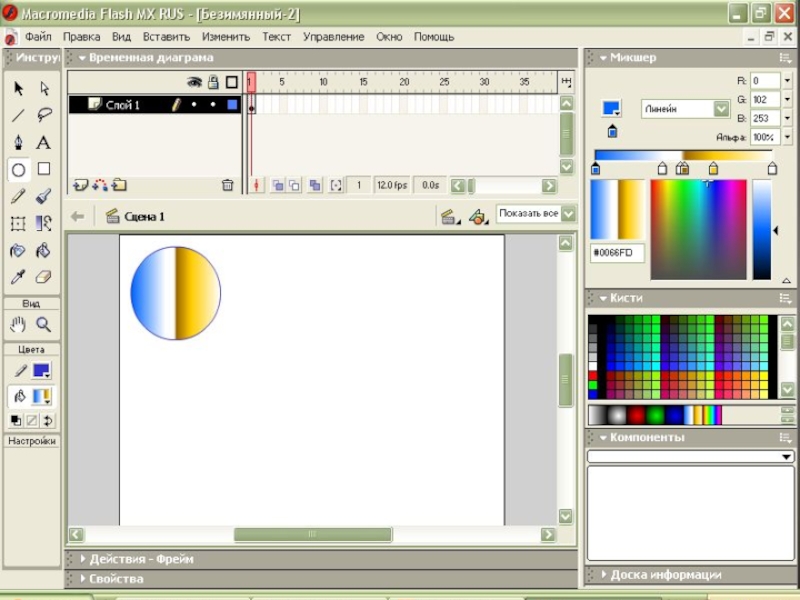Click the Сцена 1 scene label

point(144,217)
